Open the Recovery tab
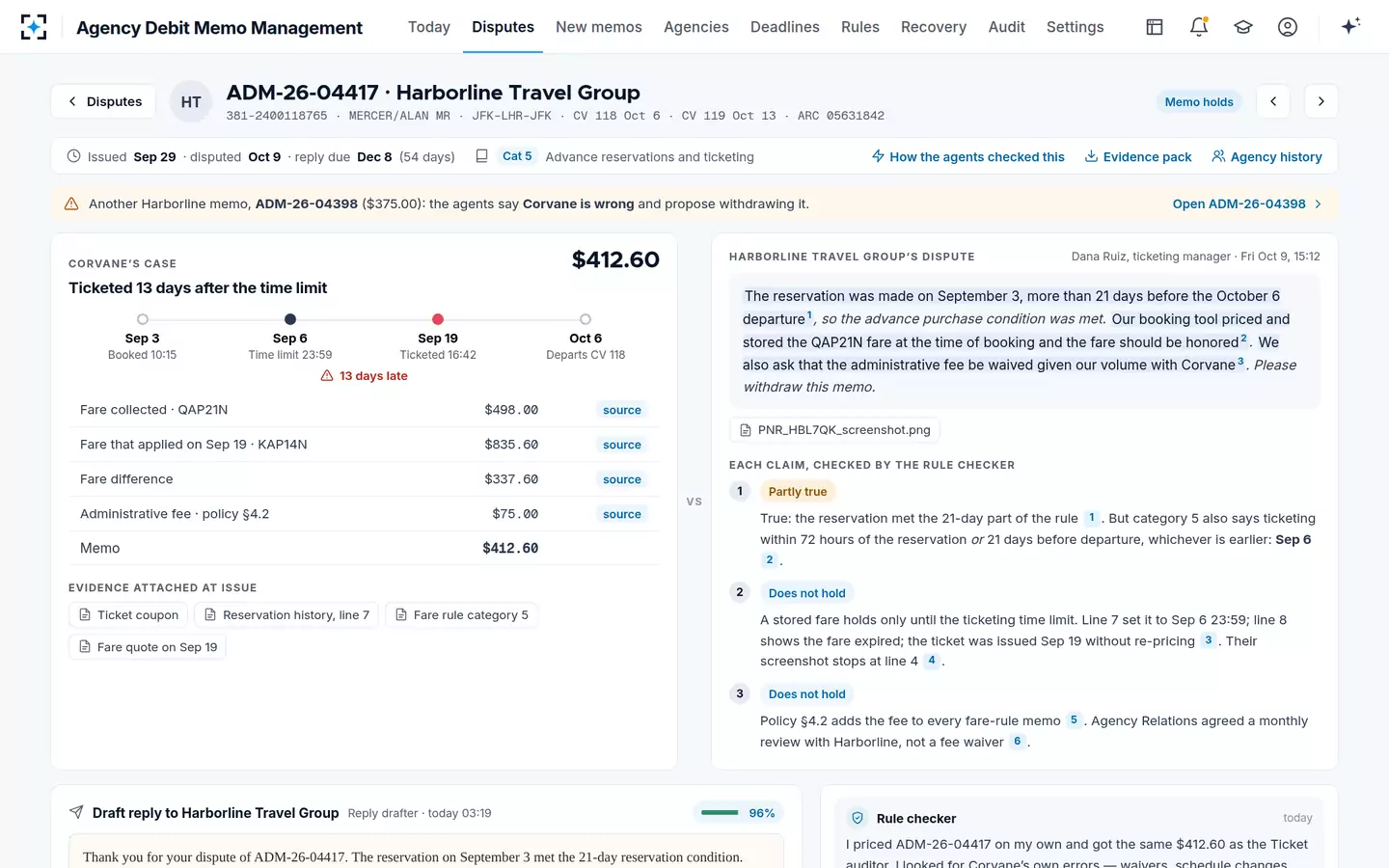 (x=934, y=27)
